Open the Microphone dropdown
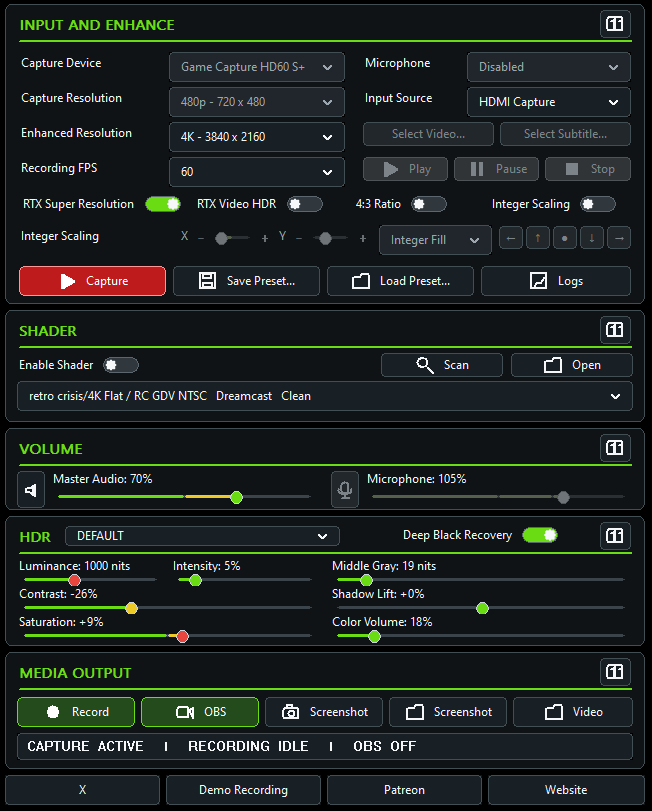 click(x=549, y=67)
